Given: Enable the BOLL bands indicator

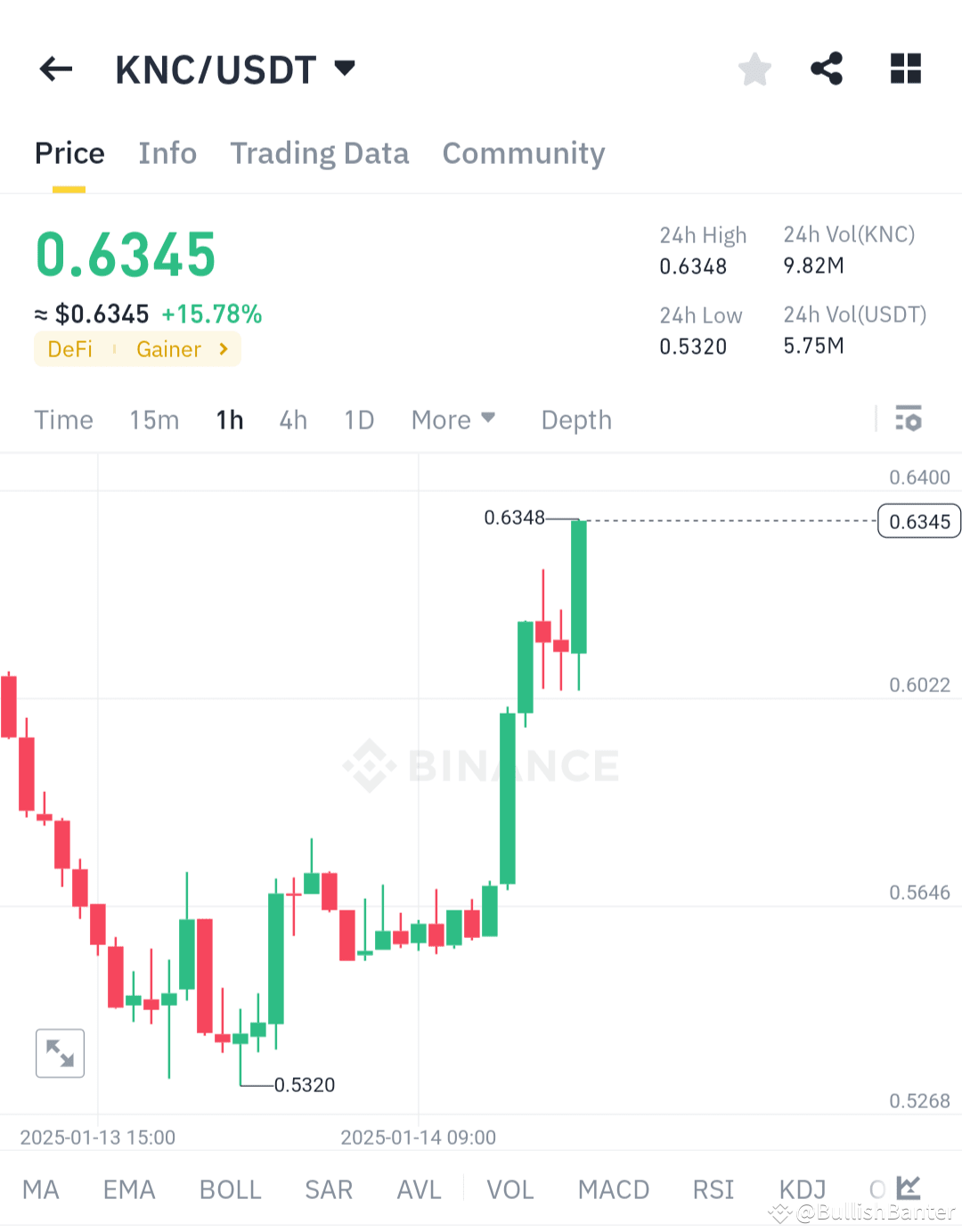Looking at the screenshot, I should pos(230,1188).
